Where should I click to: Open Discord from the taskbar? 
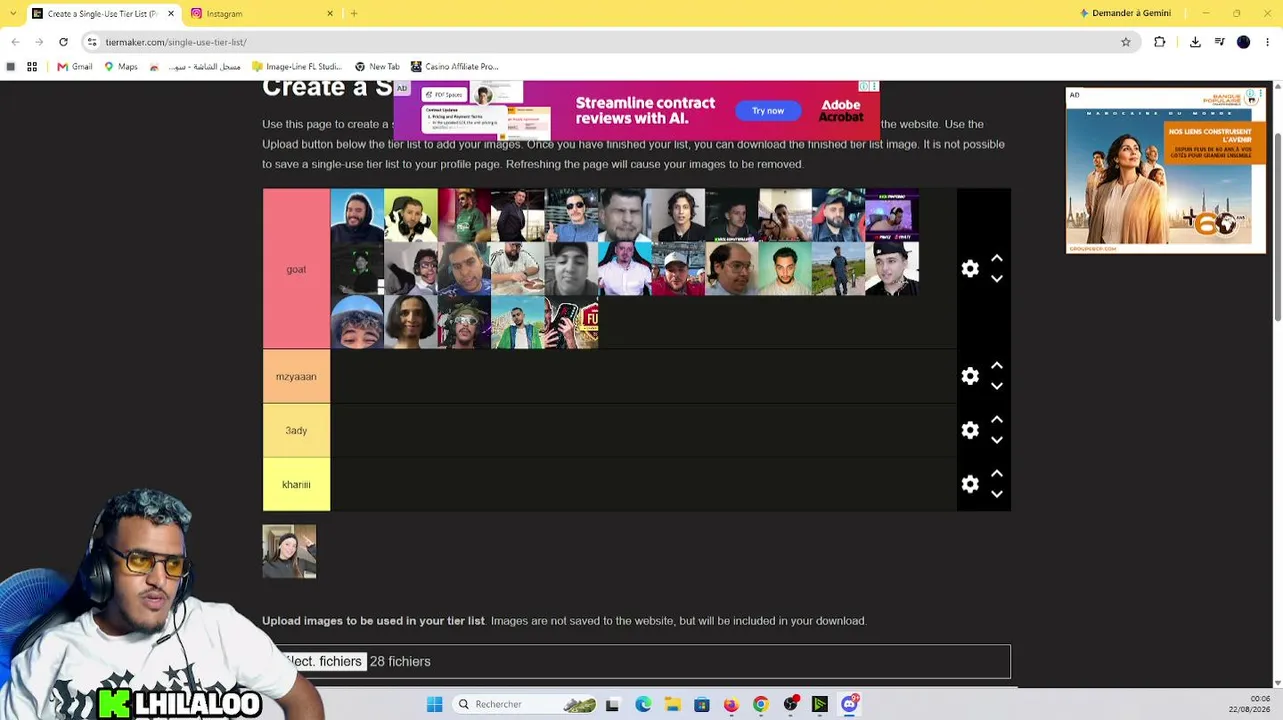[x=850, y=704]
